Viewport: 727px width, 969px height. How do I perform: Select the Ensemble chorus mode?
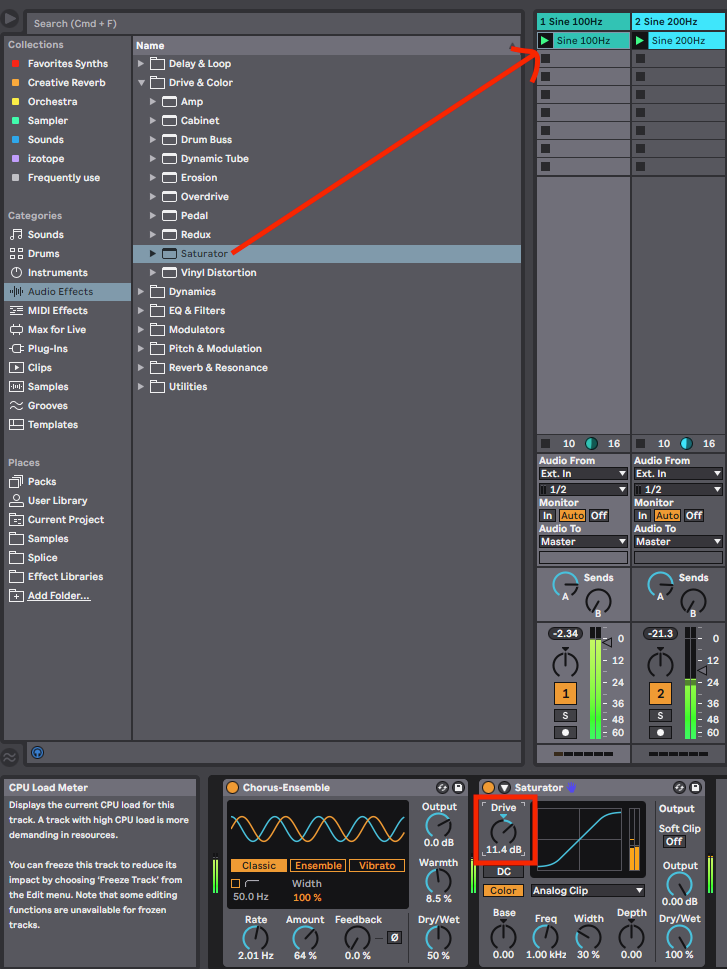click(318, 866)
